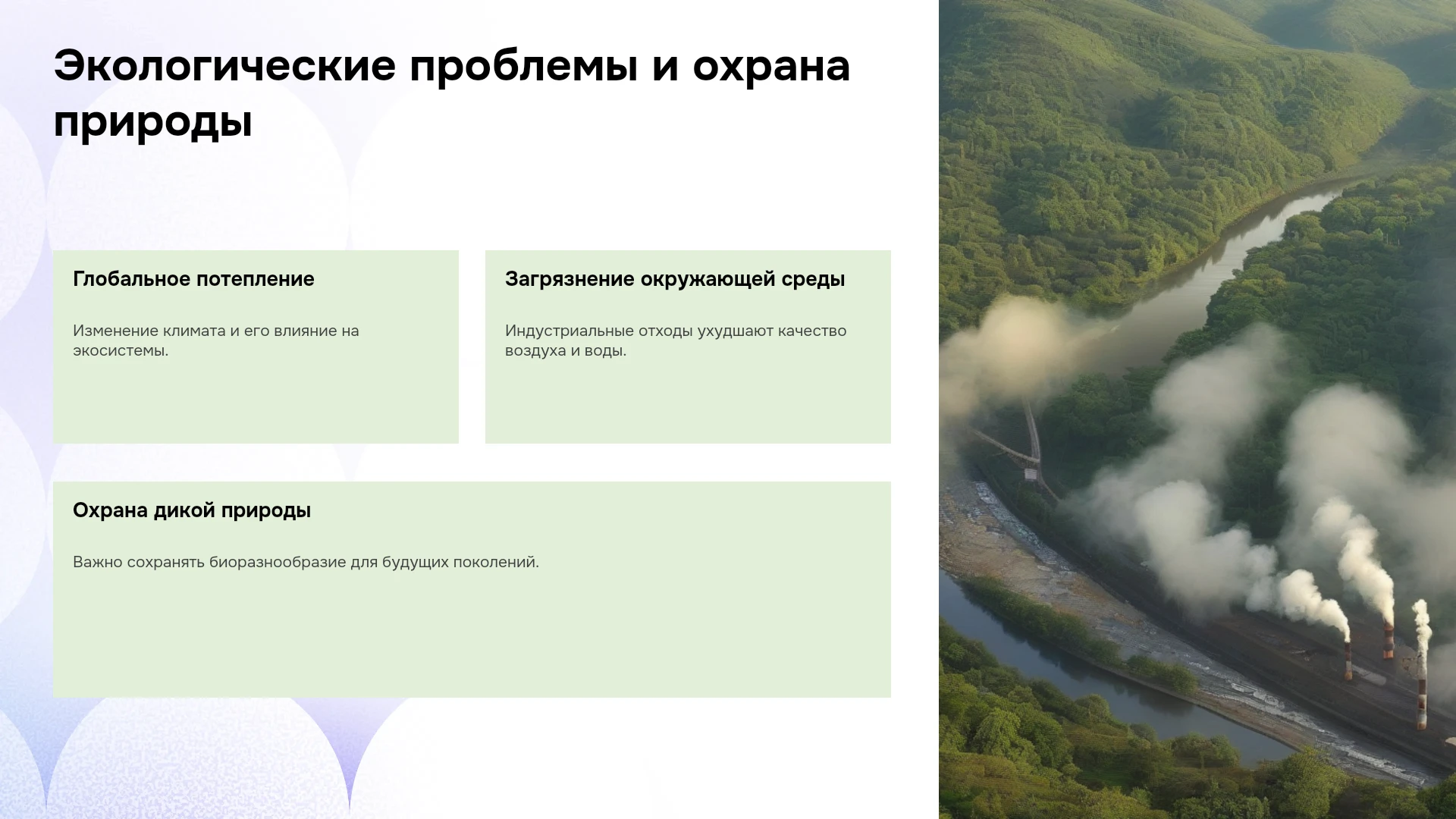The height and width of the screenshot is (819, 1456).
Task: Click the 'Охрана дикой природы' heading
Action: point(192,510)
